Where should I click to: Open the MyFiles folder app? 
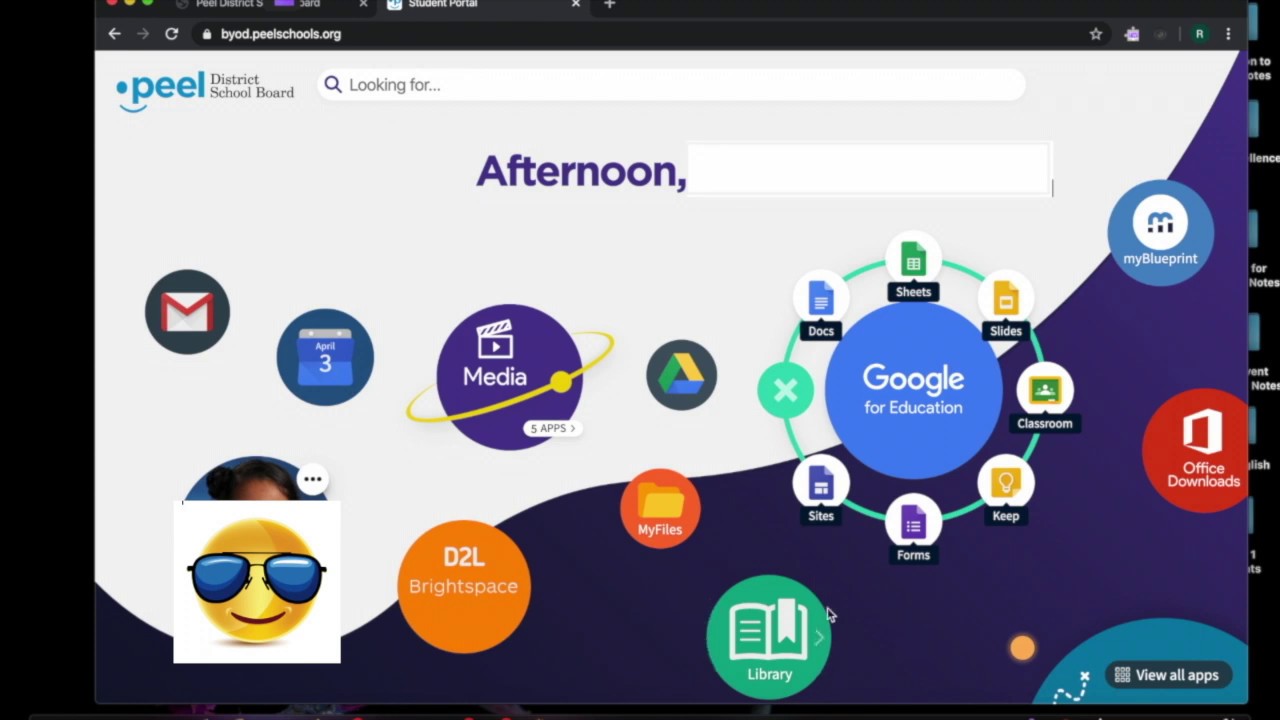coord(660,508)
